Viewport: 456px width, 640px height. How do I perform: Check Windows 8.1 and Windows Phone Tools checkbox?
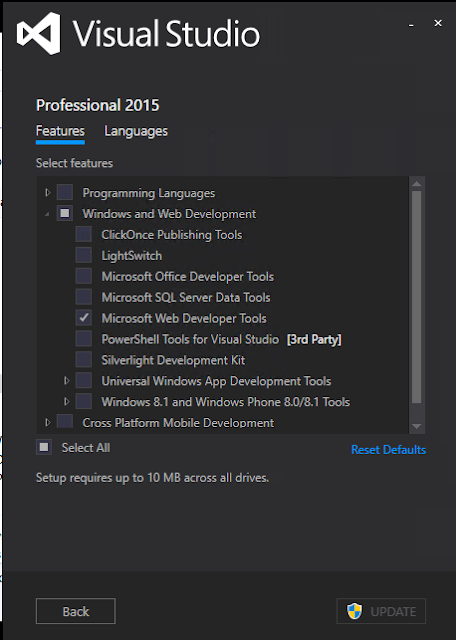click(x=84, y=401)
